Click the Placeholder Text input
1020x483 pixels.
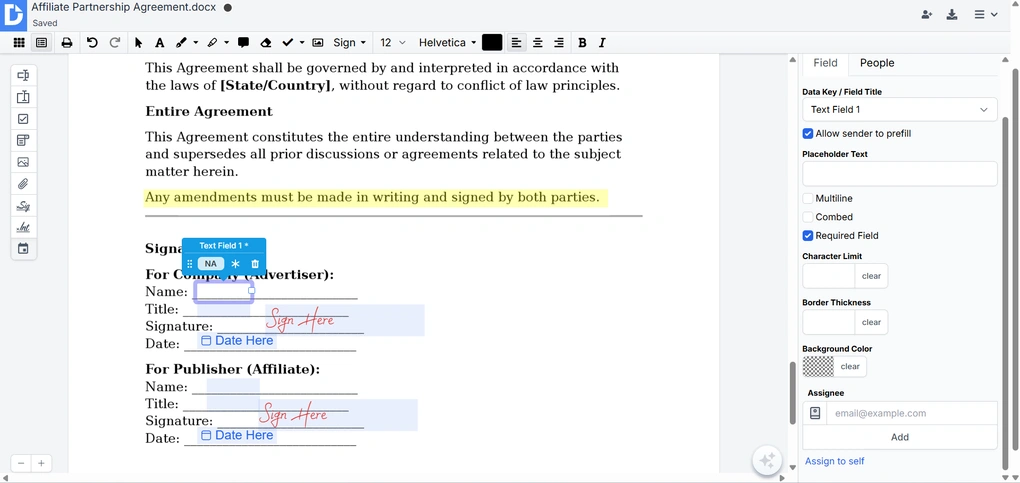900,174
